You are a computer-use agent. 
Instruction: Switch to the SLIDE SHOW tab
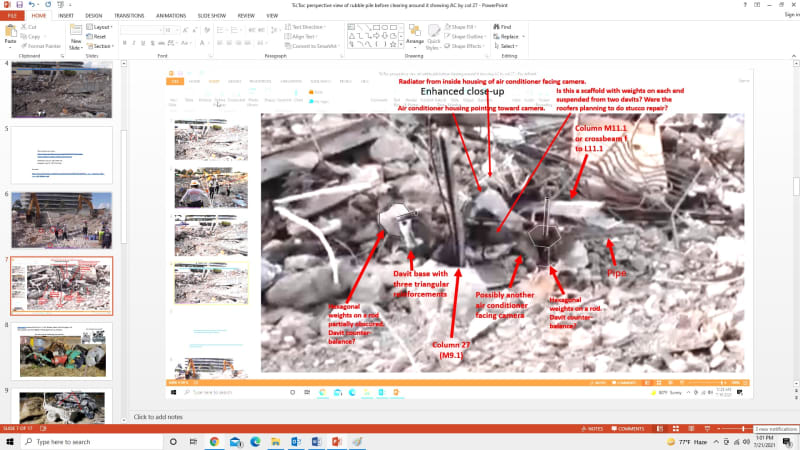(212, 16)
